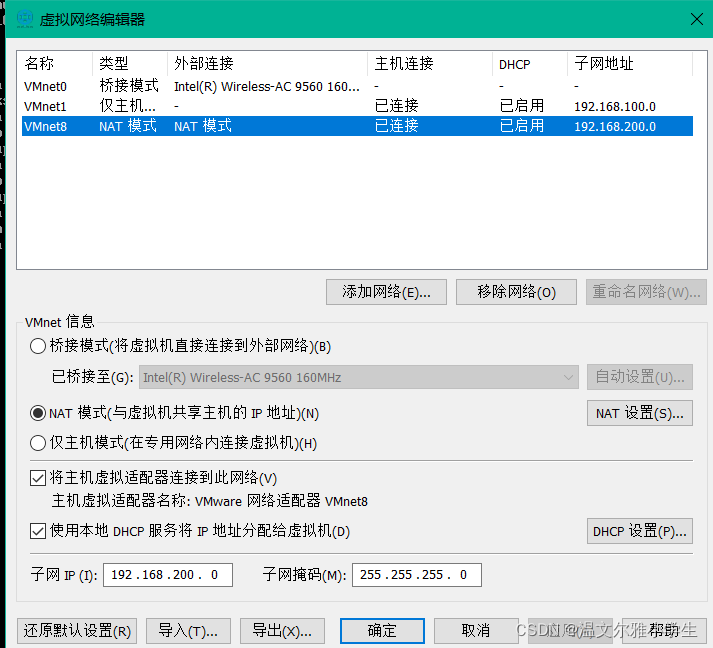Image resolution: width=713 pixels, height=648 pixels.
Task: Click the 子网地址 column header
Action: tap(630, 64)
